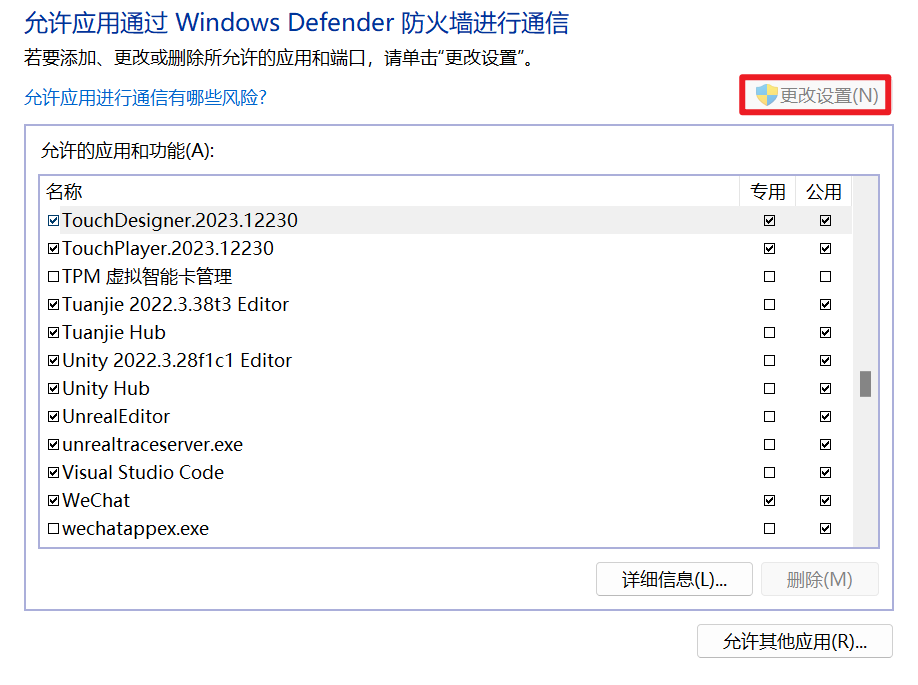Toggle WeChat name checkbox
This screenshot has height=685, width=918.
(x=53, y=501)
